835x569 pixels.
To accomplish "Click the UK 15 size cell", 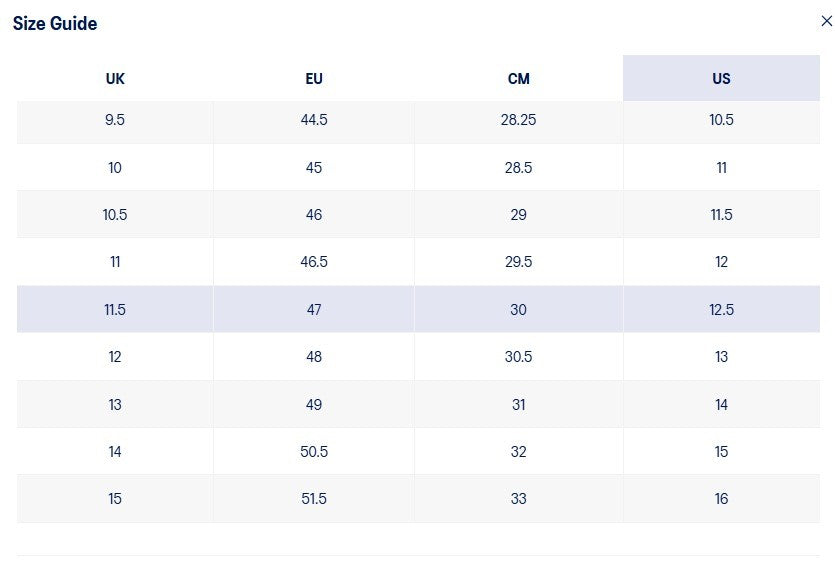I will click(115, 499).
